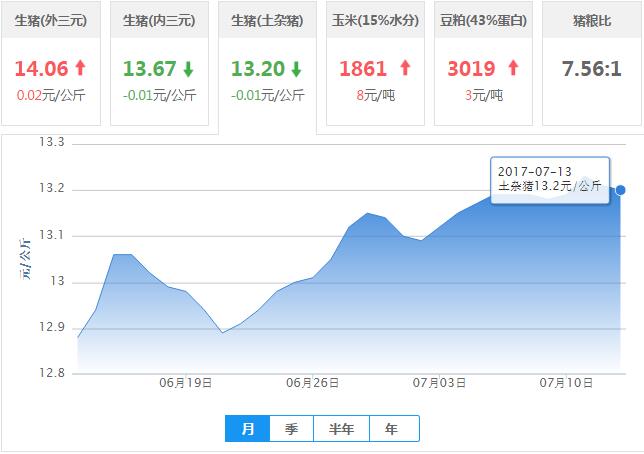Click the change text 3元/吨
The width and height of the screenshot is (644, 454).
pos(484,95)
